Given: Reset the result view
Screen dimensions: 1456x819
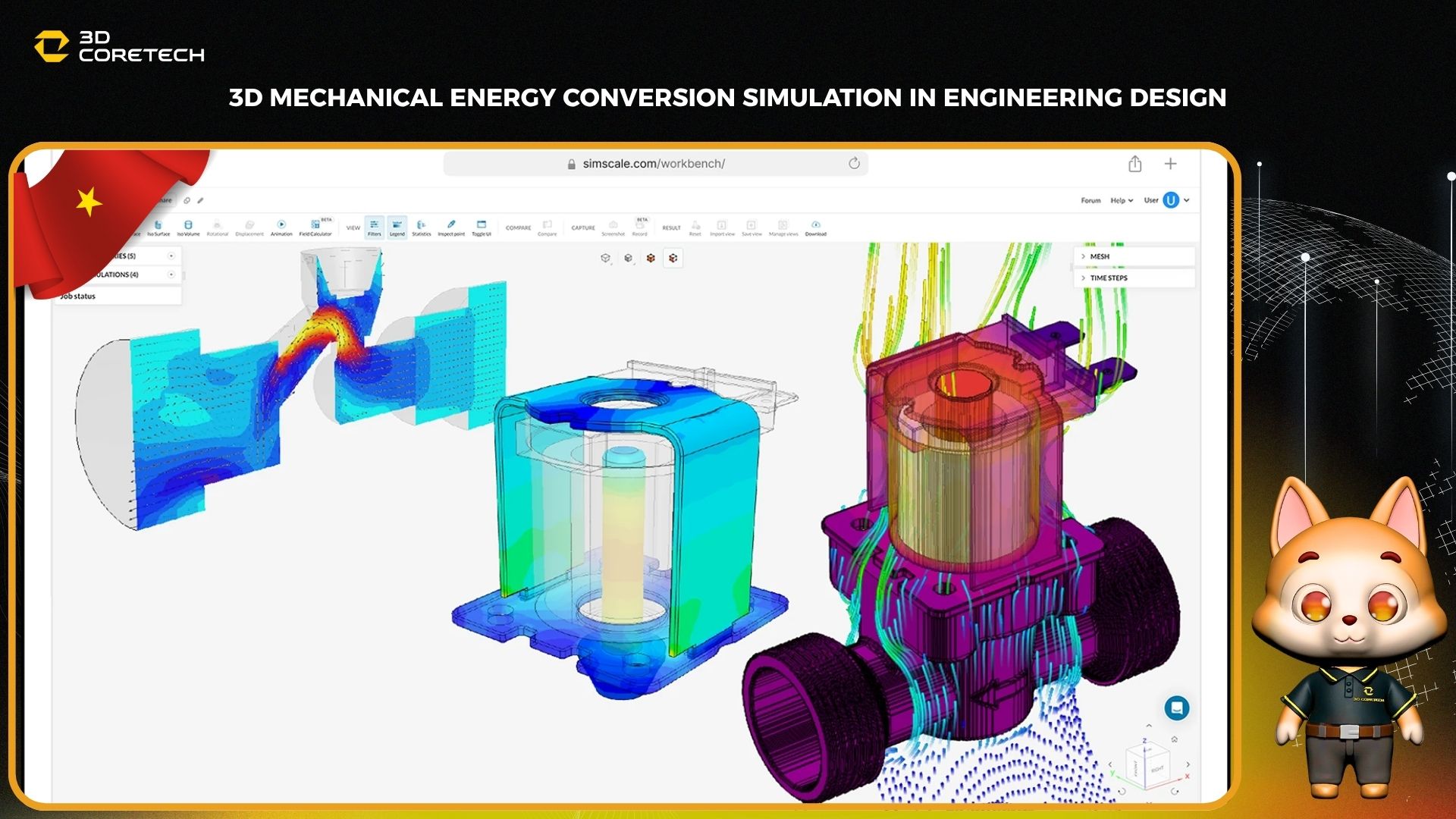Looking at the screenshot, I should (695, 227).
